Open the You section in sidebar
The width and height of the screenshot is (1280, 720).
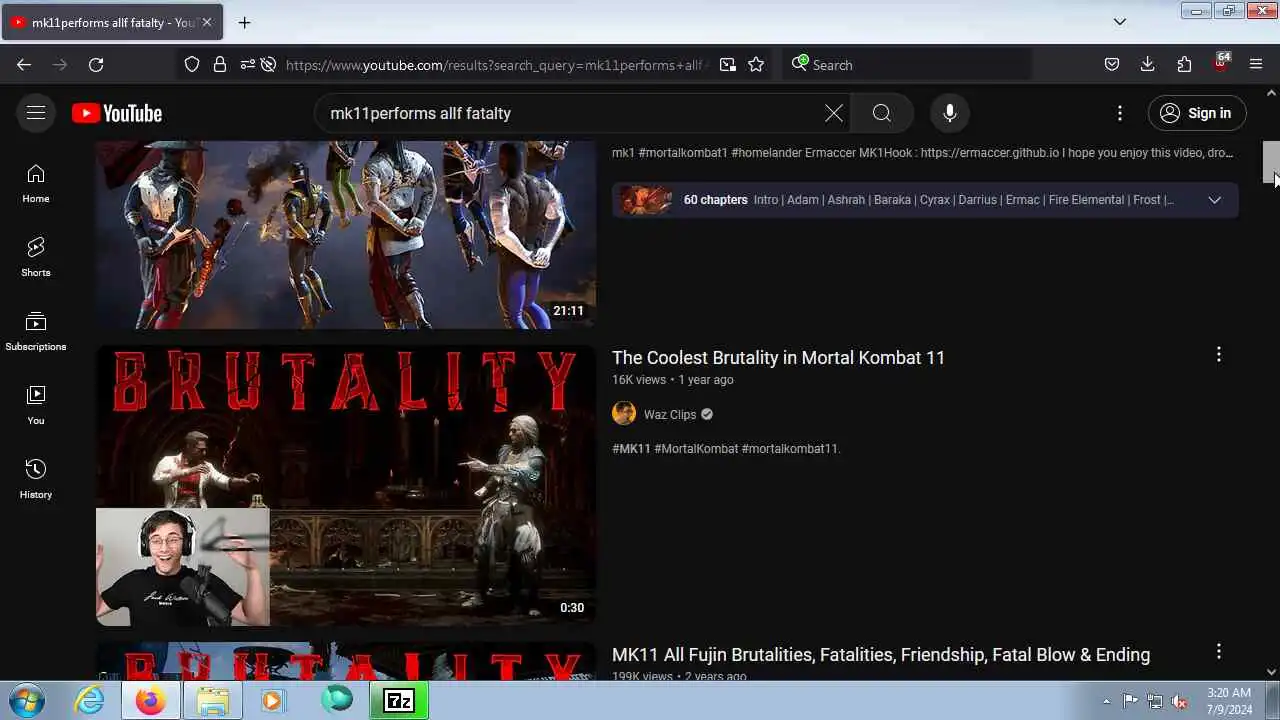pos(36,405)
